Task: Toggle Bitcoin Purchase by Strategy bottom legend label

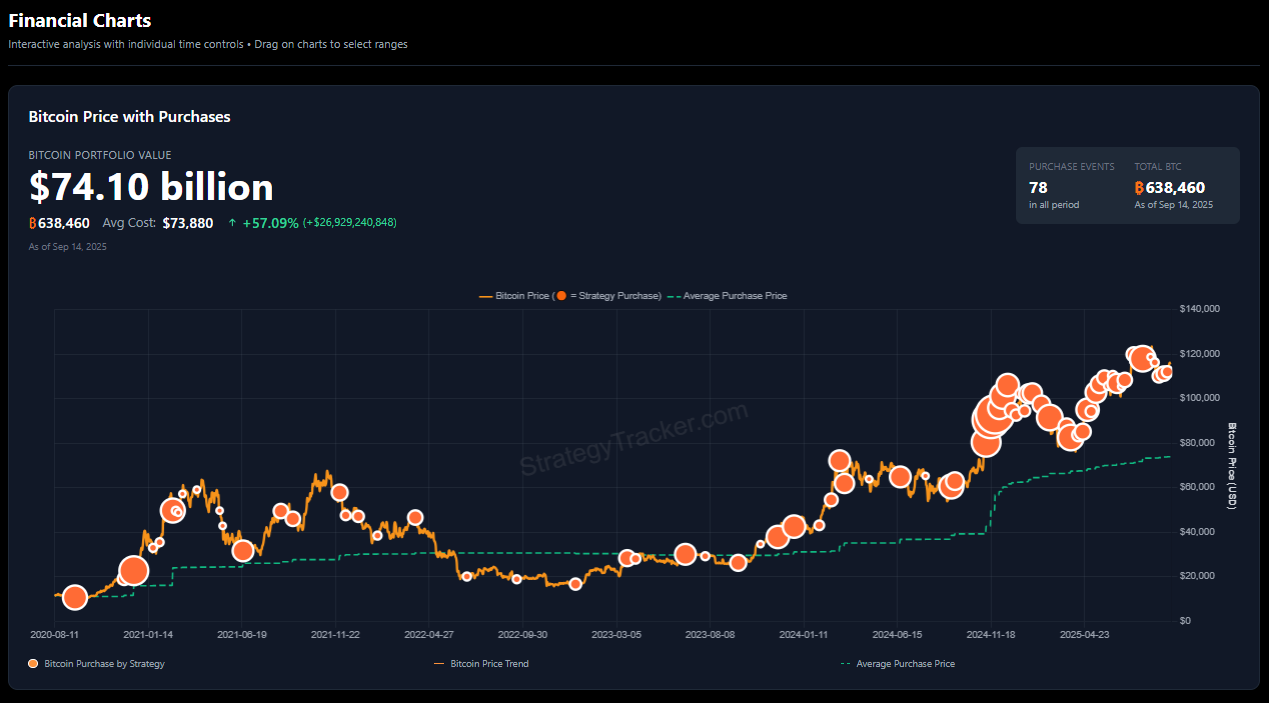Action: (x=104, y=664)
